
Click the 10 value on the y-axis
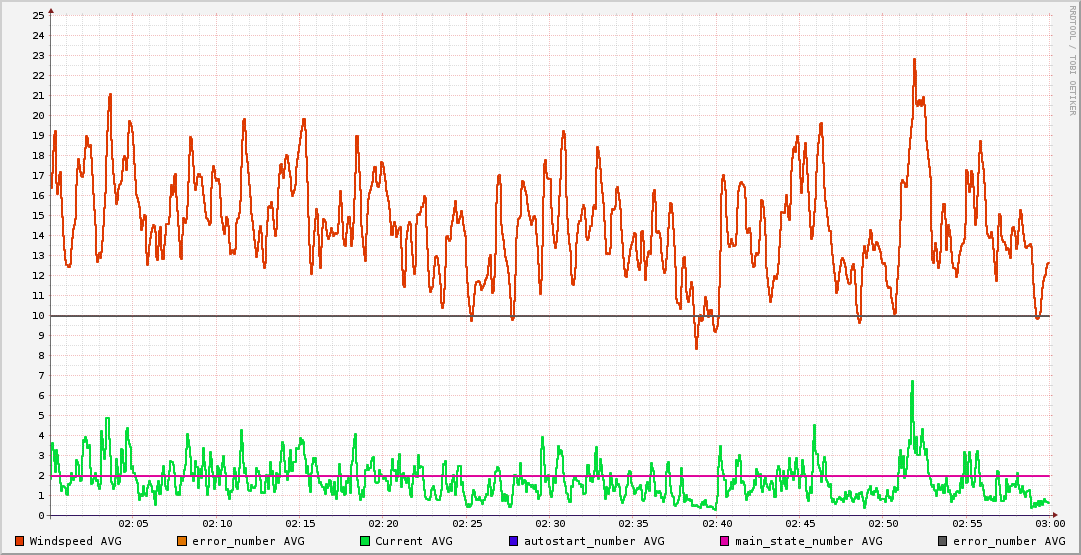[x=38, y=316]
